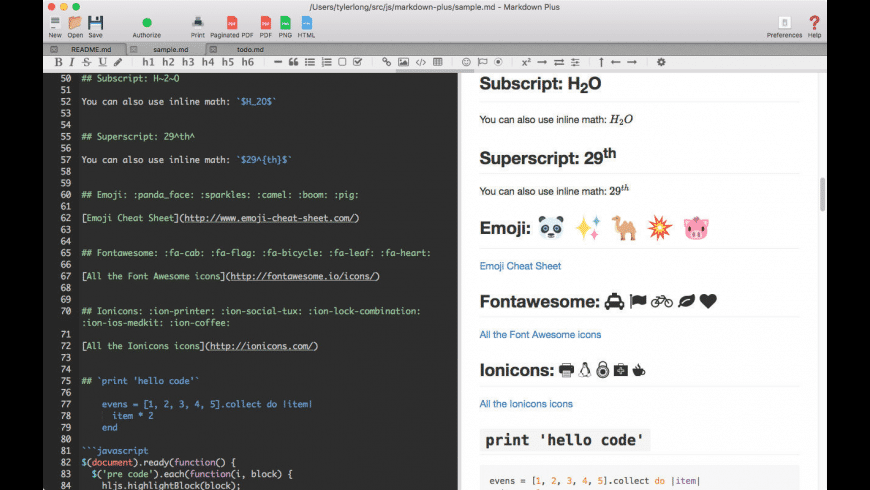Insert a Fontawesome icon with the toolbar flag
The image size is (870, 490).
[482, 62]
